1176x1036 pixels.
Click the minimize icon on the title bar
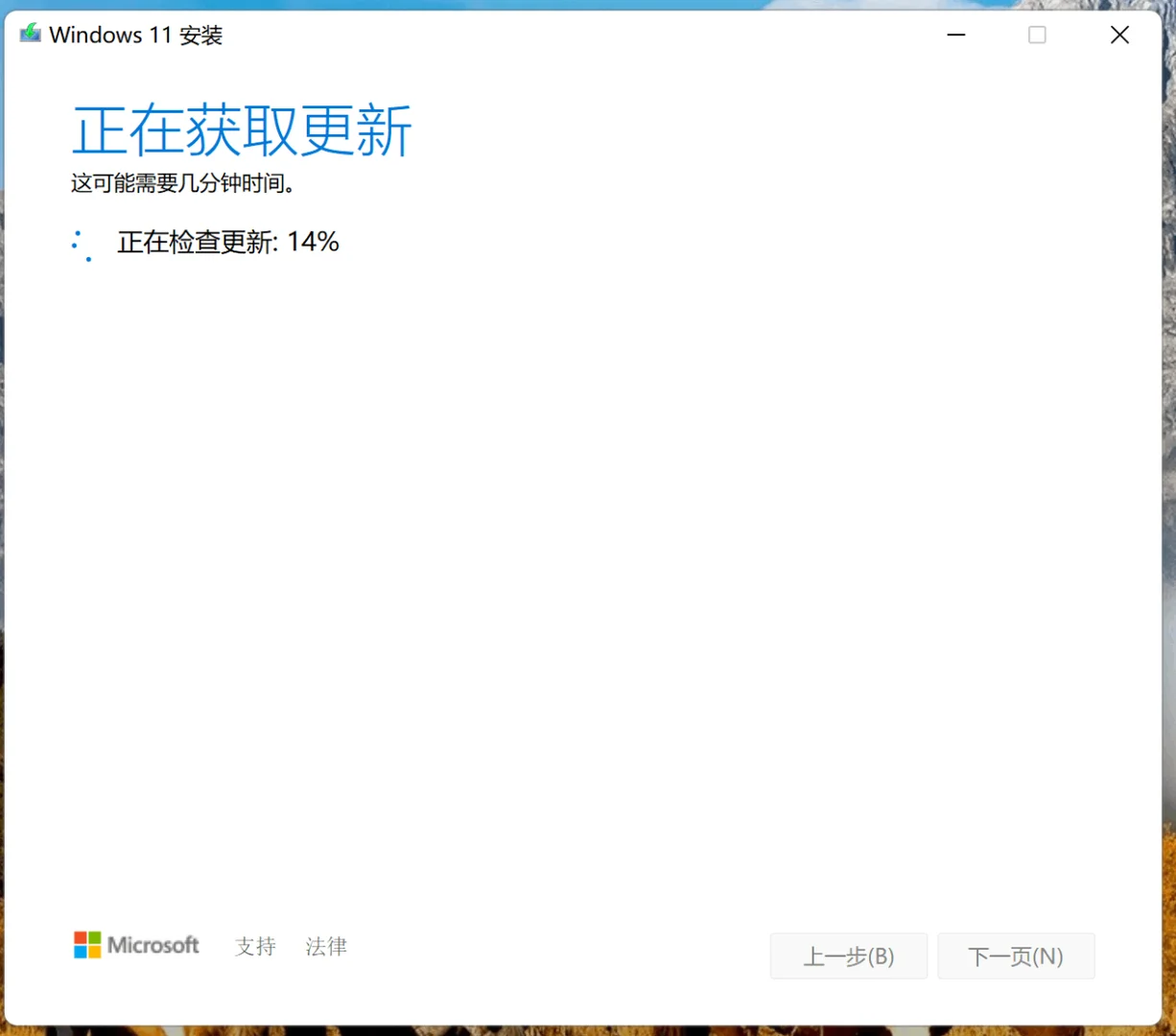pos(956,35)
